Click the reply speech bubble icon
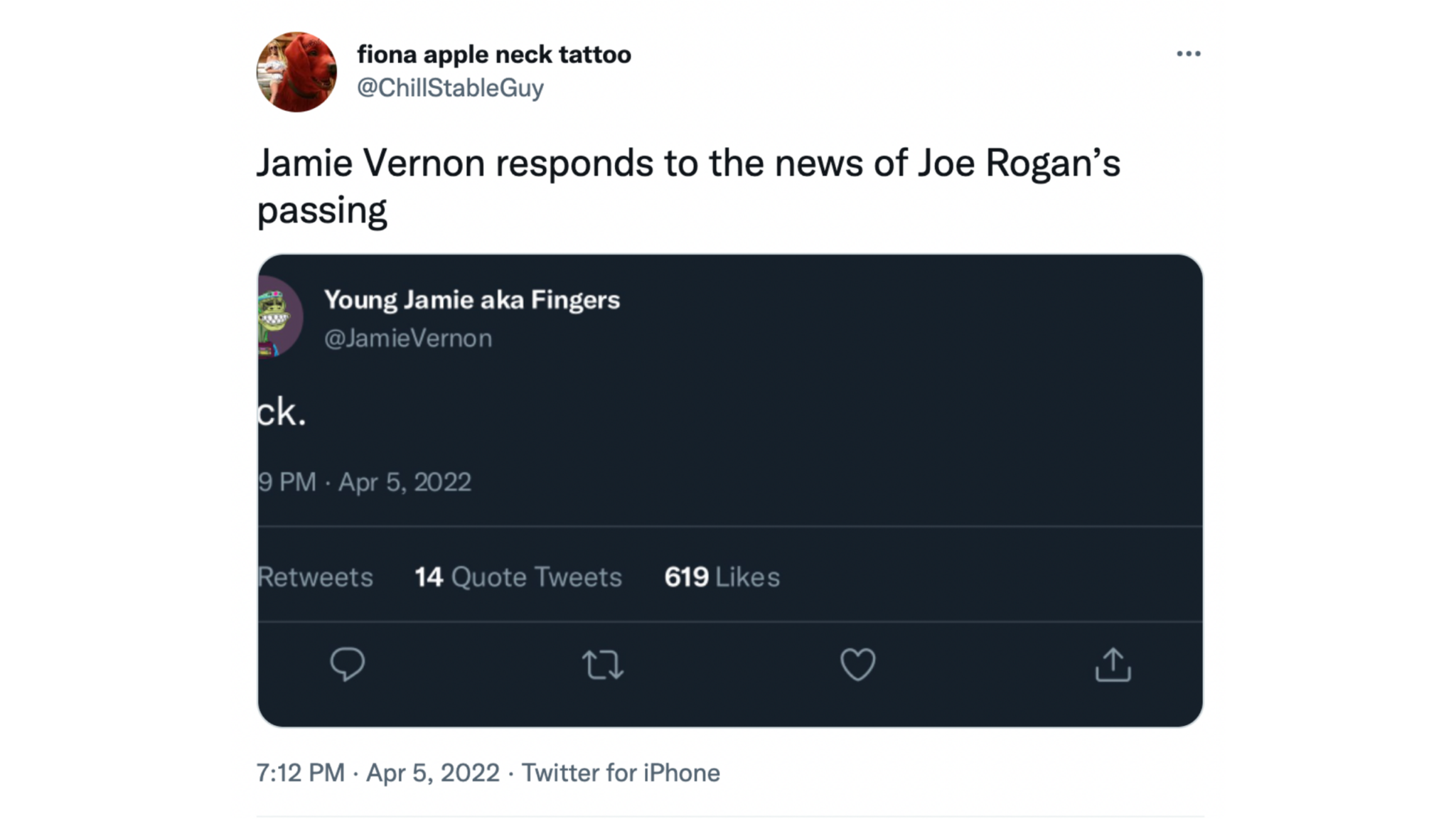Screen dimensions: 1456x819 (348, 665)
